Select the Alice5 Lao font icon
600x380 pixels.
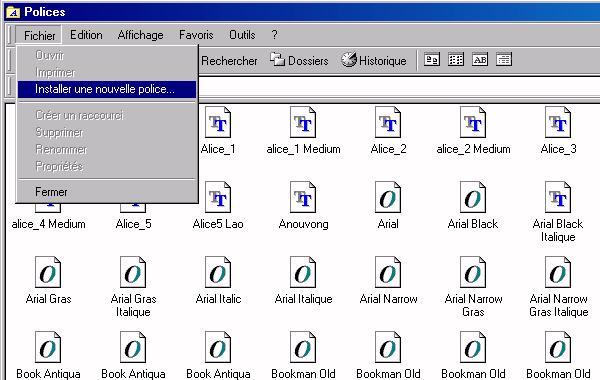click(218, 197)
